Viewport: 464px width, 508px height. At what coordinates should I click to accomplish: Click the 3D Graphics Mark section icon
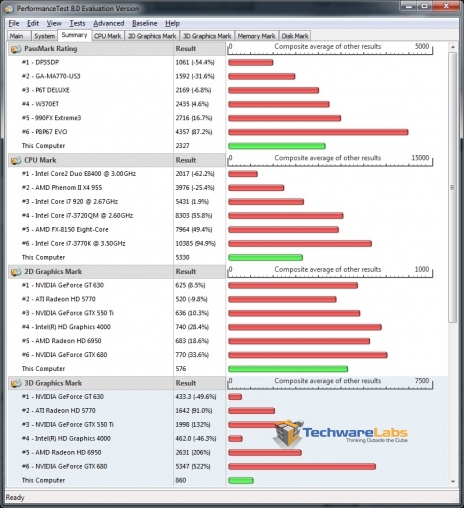click(16, 384)
